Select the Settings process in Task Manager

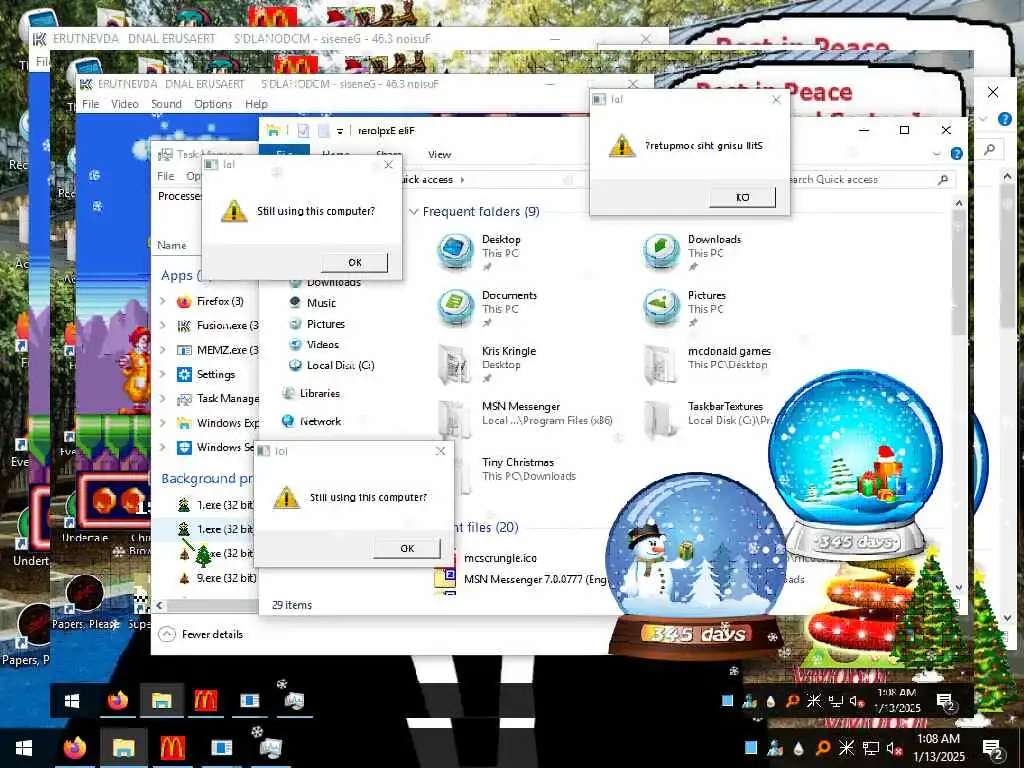coord(216,374)
